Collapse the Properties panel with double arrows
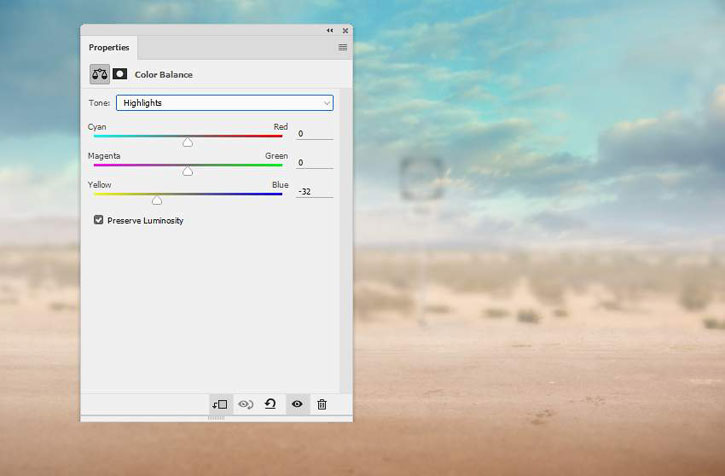 330,31
